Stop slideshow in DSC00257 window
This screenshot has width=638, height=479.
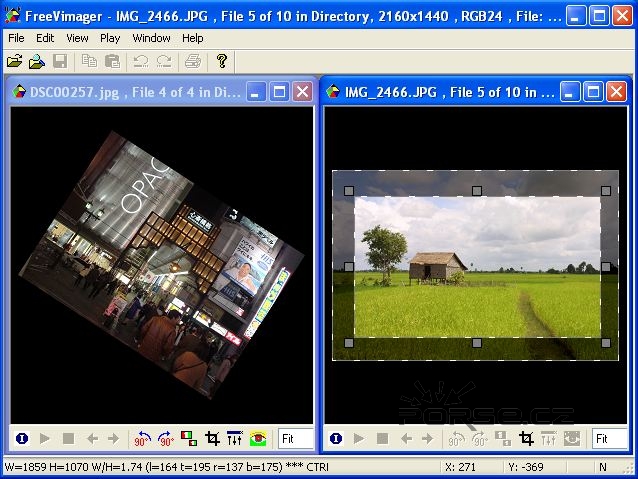coord(68,439)
